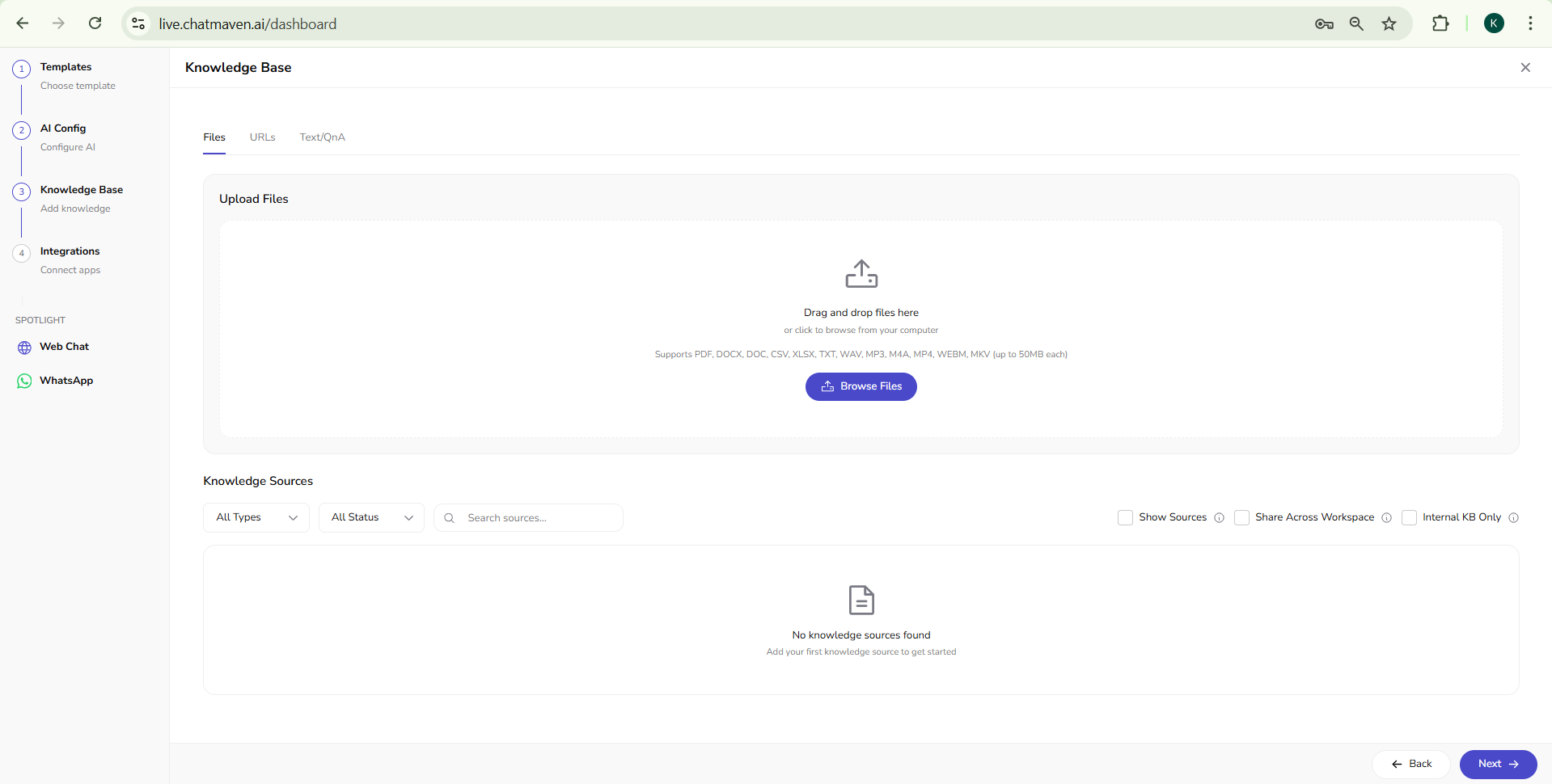Image resolution: width=1552 pixels, height=784 pixels.
Task: Open the password manager key icon
Action: click(x=1324, y=23)
